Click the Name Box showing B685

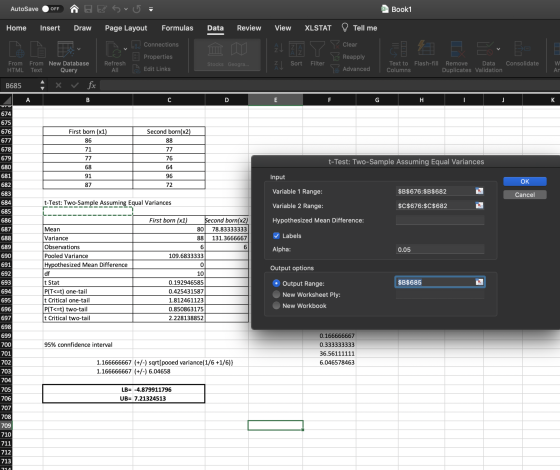tap(20, 85)
